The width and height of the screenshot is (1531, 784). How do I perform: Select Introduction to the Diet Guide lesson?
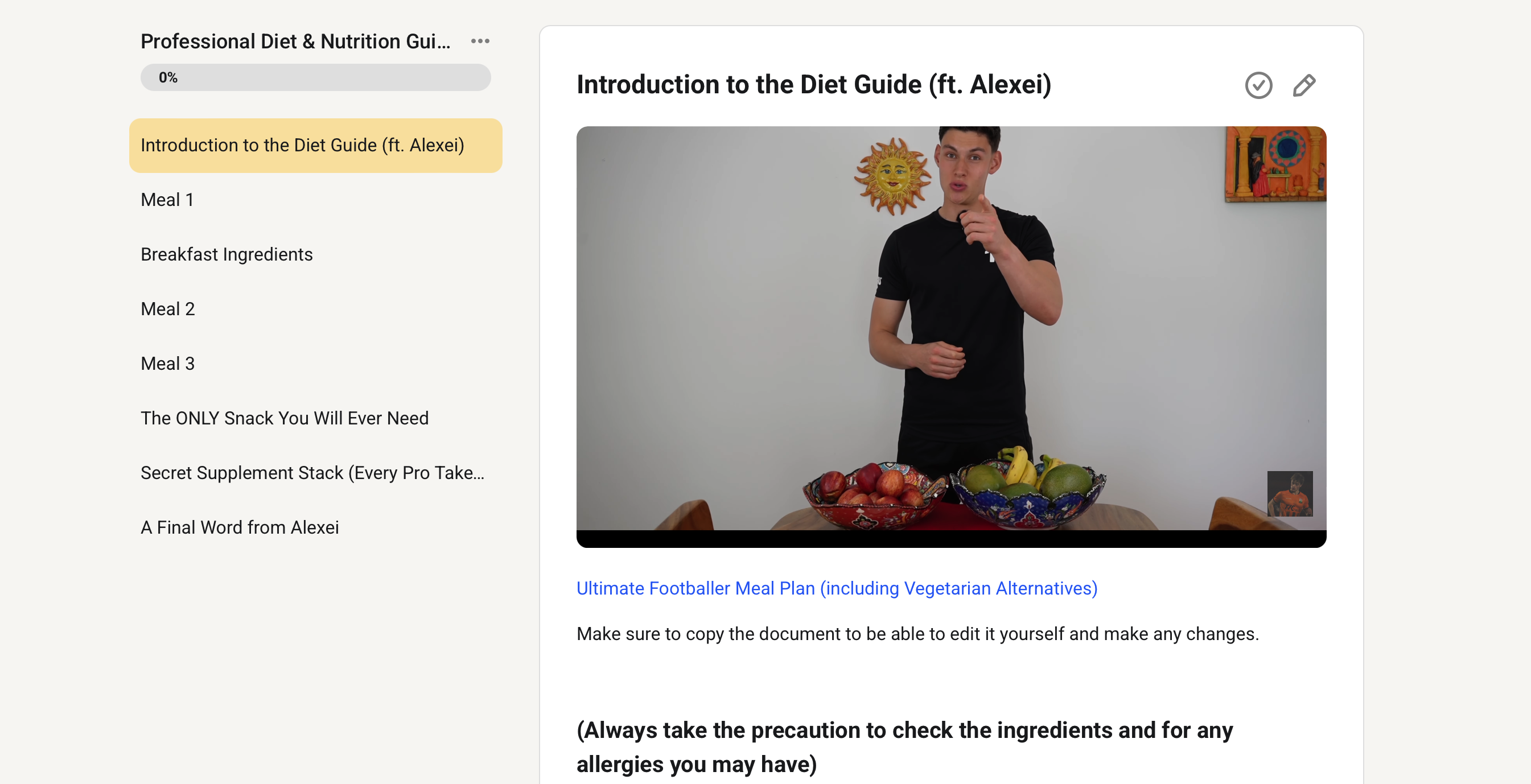(x=315, y=146)
